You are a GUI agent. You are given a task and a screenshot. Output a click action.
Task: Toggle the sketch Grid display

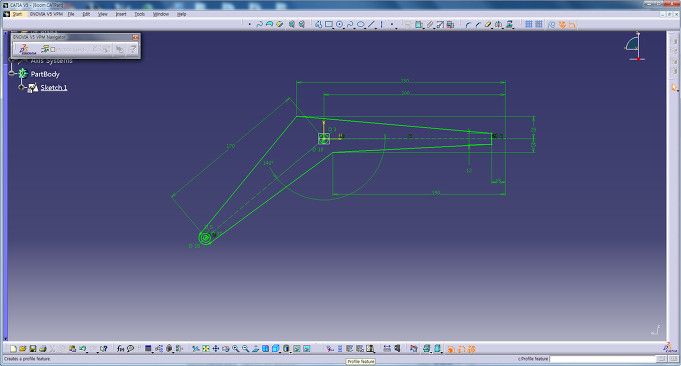[x=529, y=25]
